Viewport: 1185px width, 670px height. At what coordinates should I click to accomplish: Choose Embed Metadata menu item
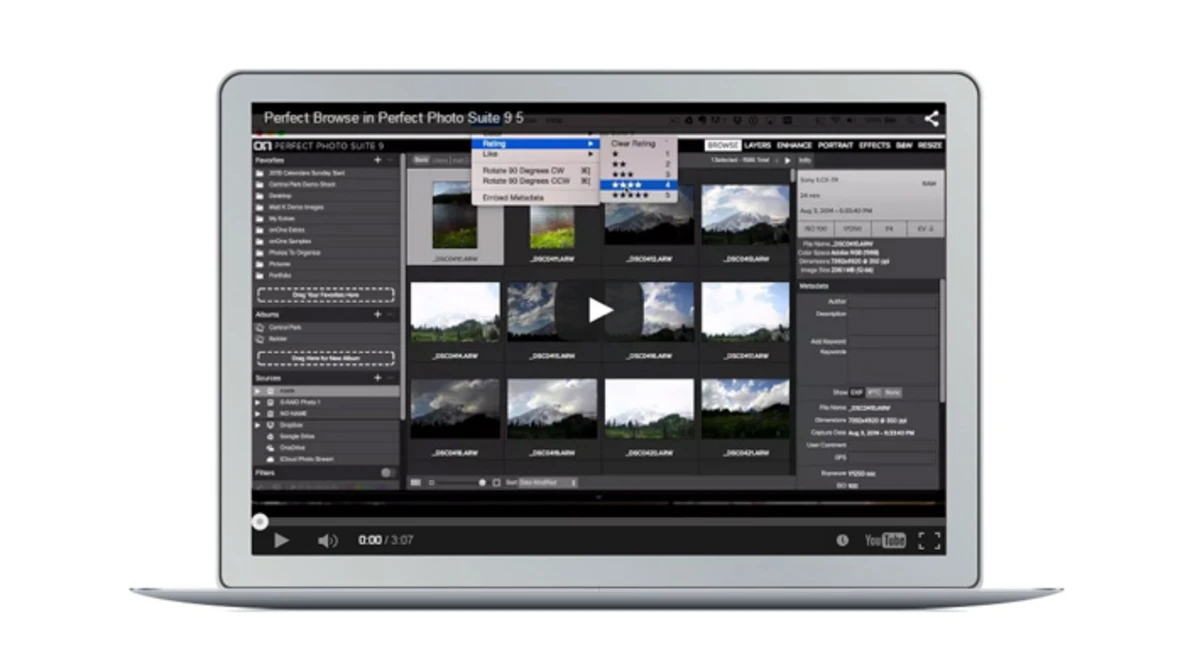click(535, 198)
